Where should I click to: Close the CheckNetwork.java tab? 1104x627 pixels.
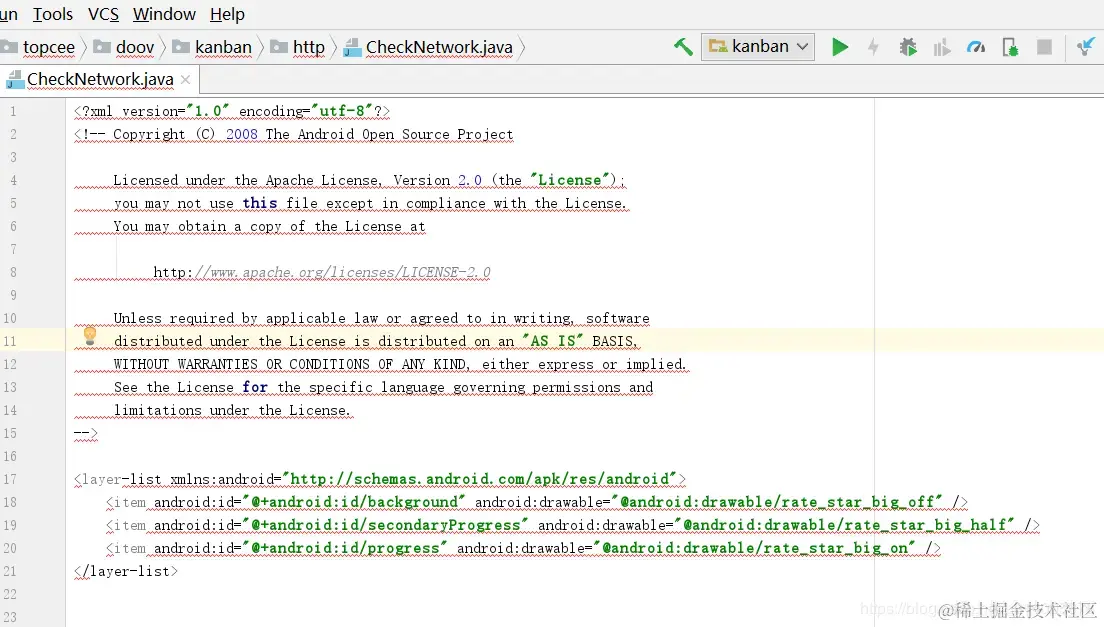click(185, 80)
